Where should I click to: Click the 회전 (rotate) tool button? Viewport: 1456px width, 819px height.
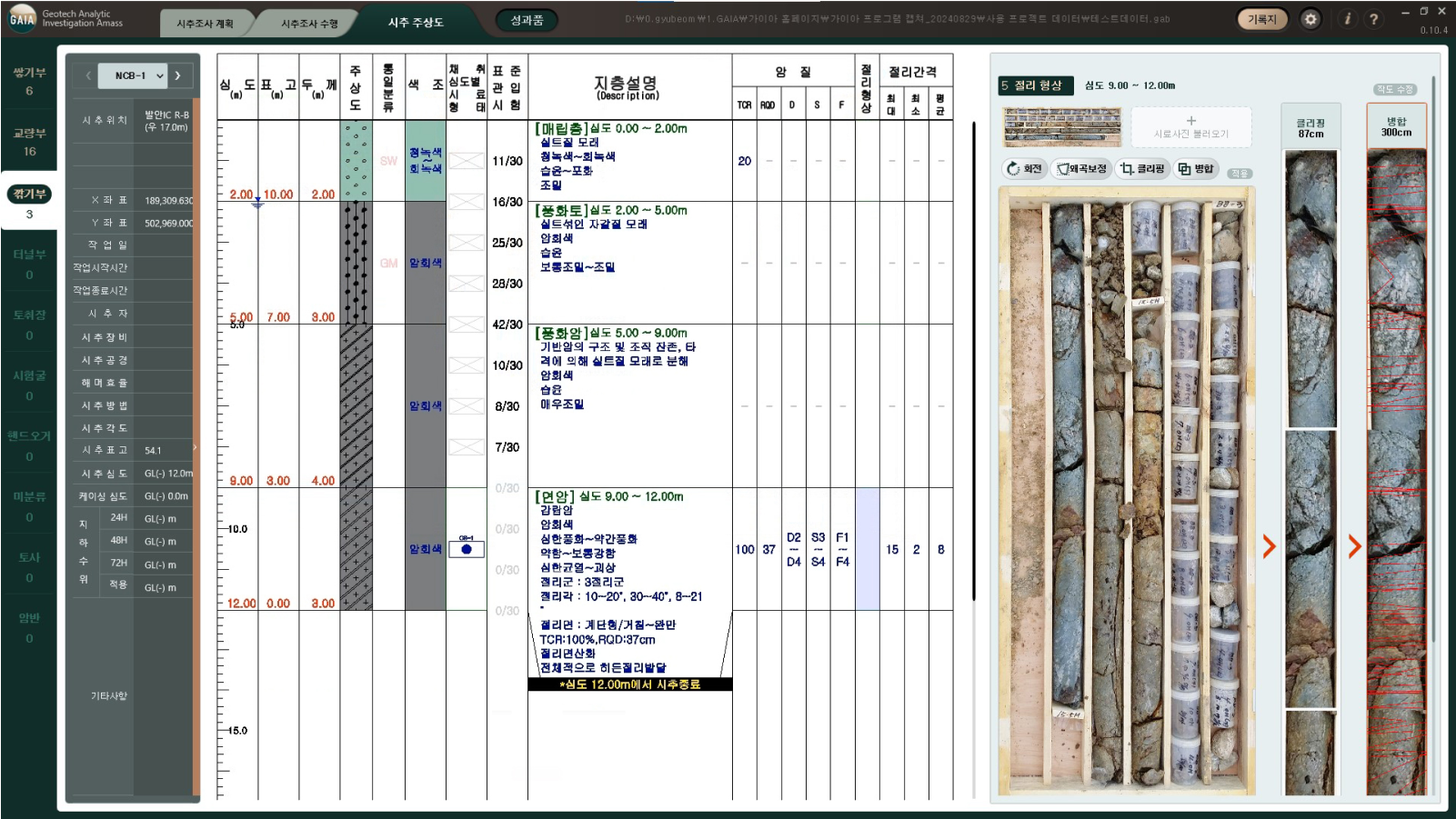pos(1024,169)
